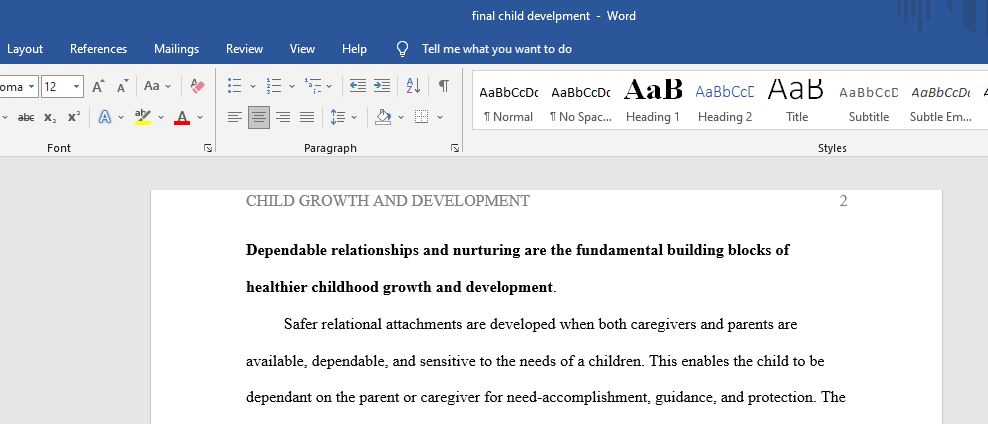988x424 pixels.
Task: Click the Numbering list icon
Action: point(273,86)
